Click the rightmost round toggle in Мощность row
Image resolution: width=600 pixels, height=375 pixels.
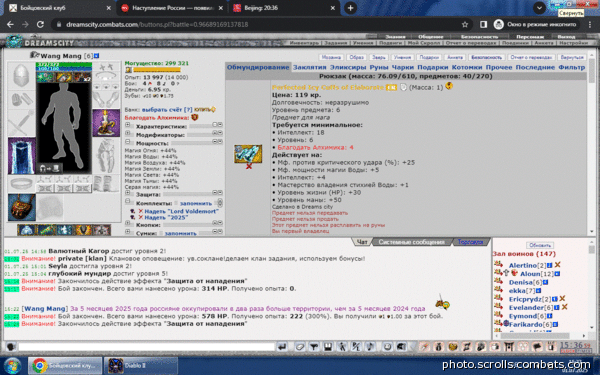220,142
